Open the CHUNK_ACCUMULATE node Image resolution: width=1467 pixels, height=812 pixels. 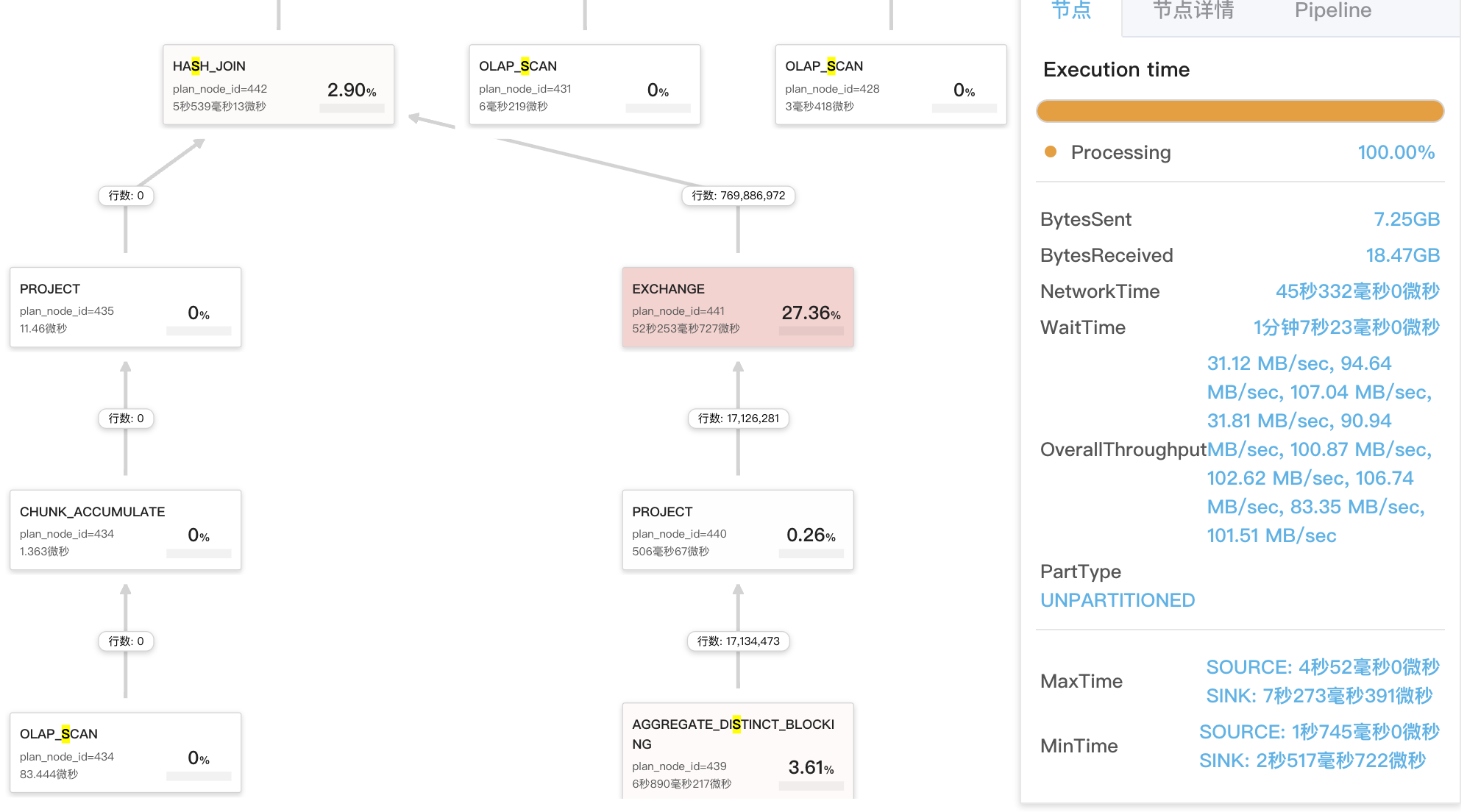pos(125,530)
